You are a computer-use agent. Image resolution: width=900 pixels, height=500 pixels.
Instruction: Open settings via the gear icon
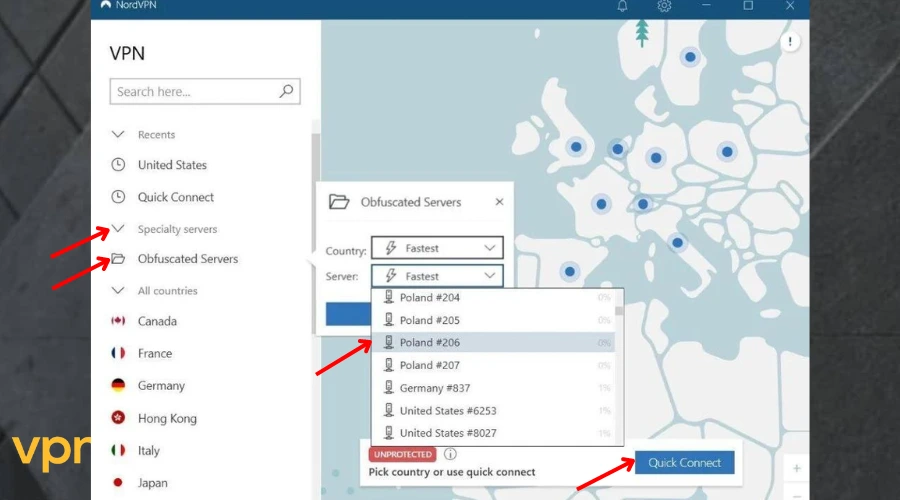tap(664, 6)
